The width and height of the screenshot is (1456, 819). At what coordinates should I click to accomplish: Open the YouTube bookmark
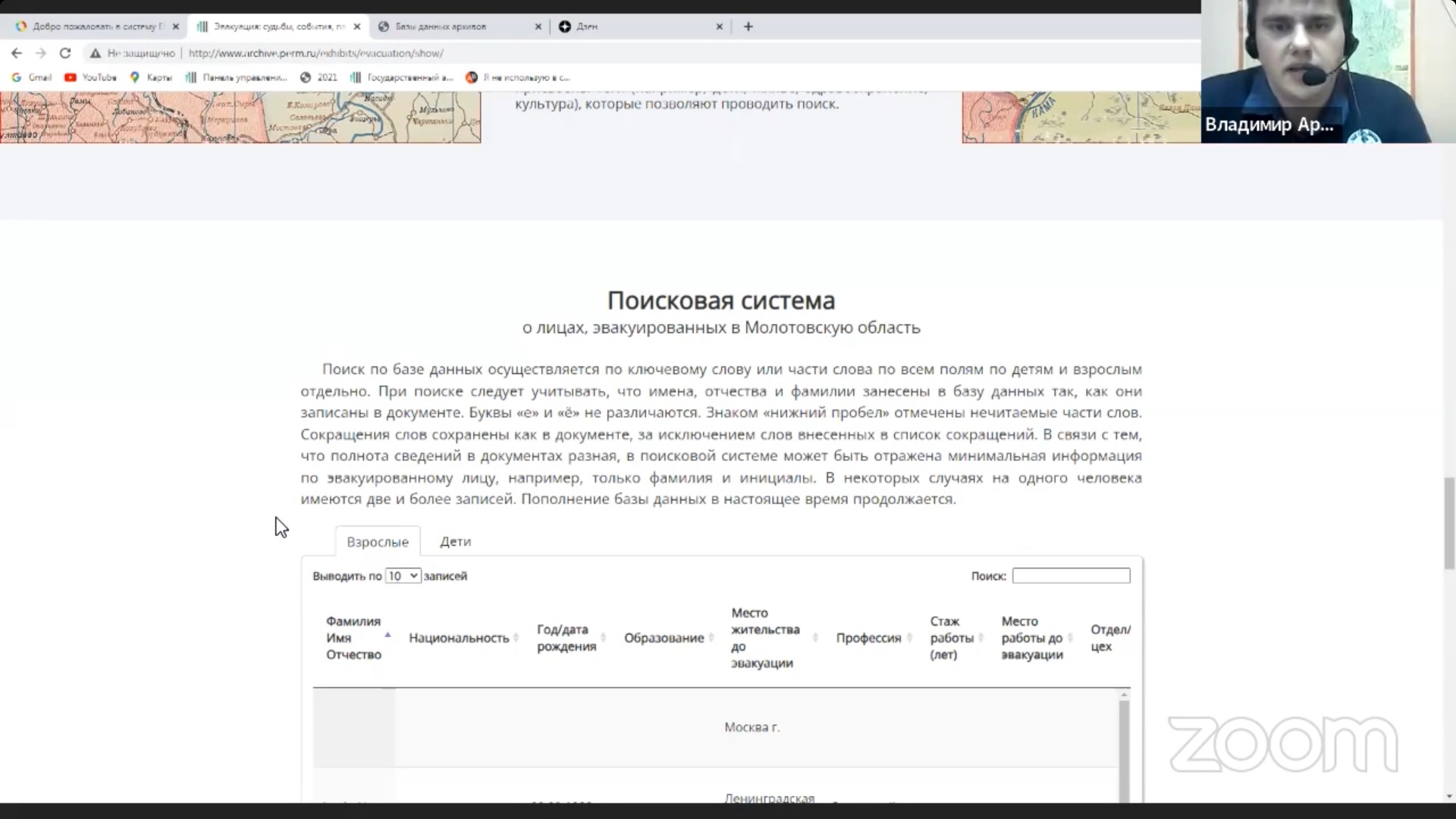click(x=91, y=77)
